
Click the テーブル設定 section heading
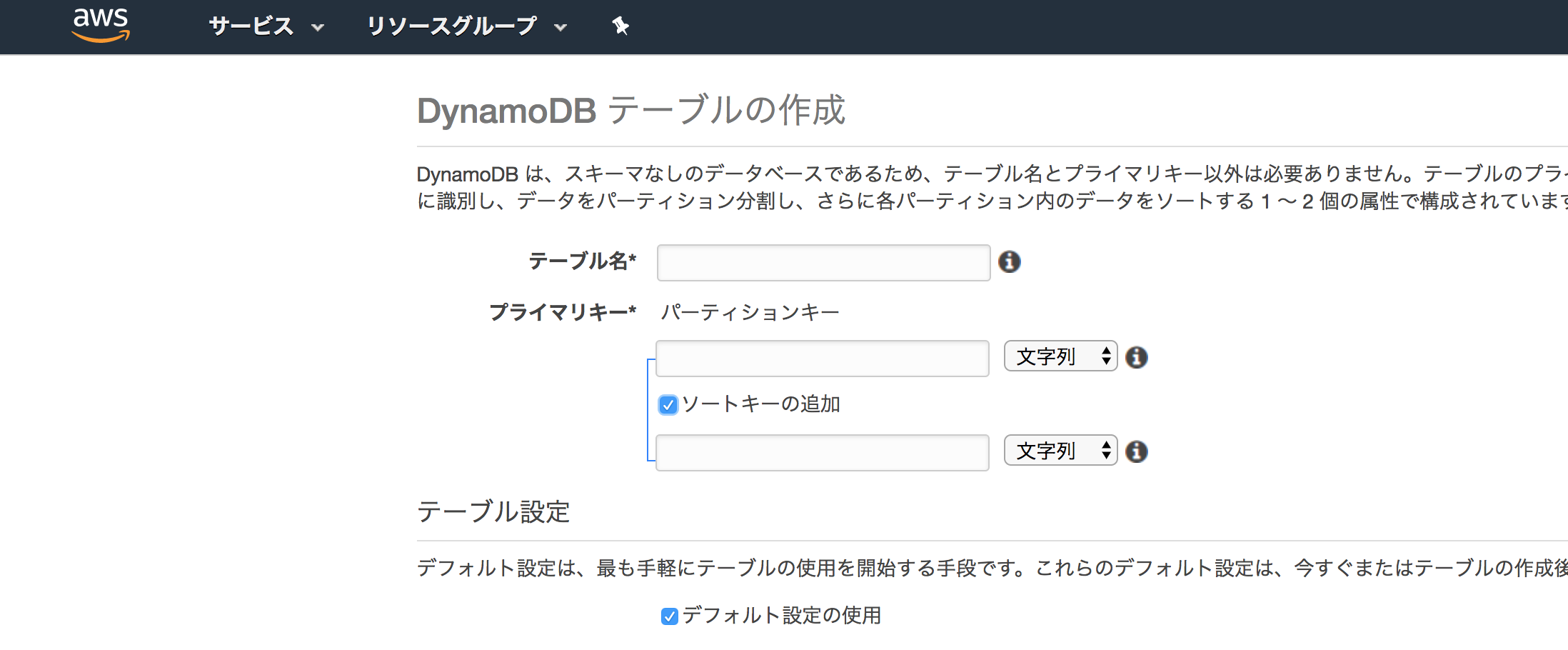tap(493, 511)
